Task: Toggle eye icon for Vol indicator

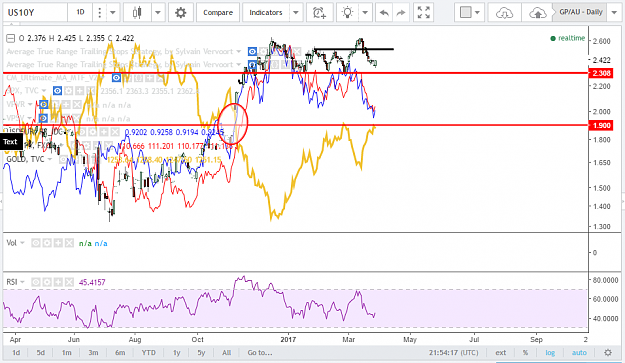Action: click(35, 243)
